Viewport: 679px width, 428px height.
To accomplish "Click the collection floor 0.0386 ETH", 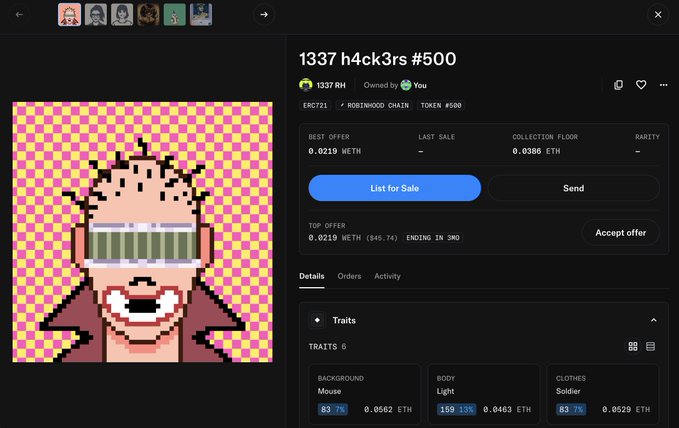I will point(536,151).
